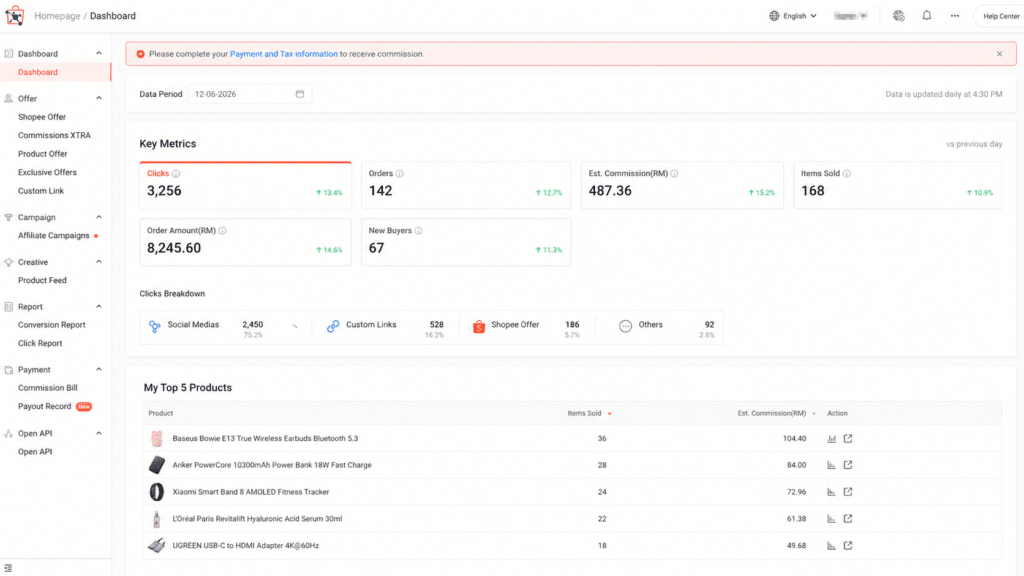Open Exclusive Offers
Image resolution: width=1024 pixels, height=576 pixels.
coord(47,172)
